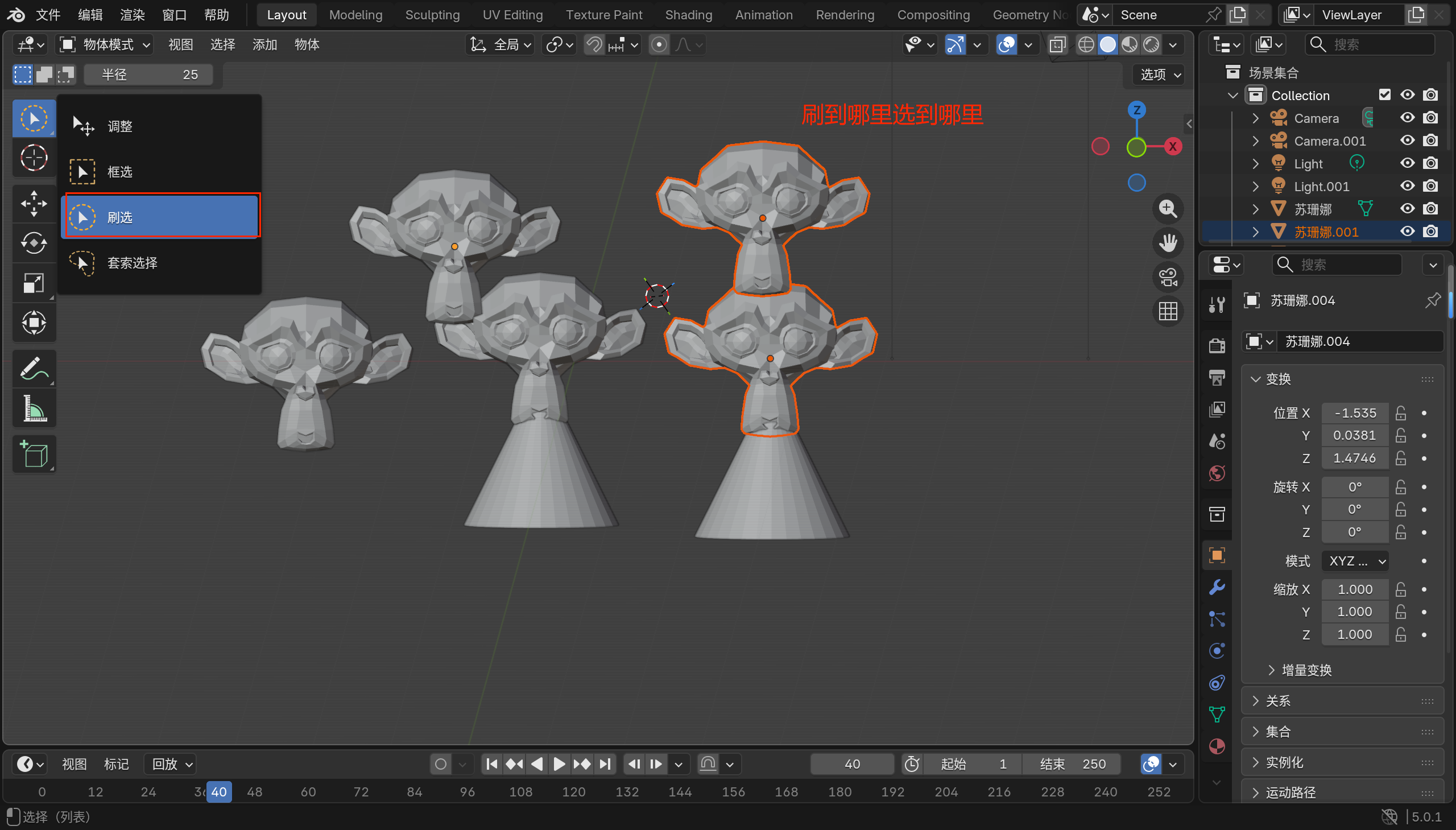Select the Annotate pencil tool

pyautogui.click(x=34, y=368)
